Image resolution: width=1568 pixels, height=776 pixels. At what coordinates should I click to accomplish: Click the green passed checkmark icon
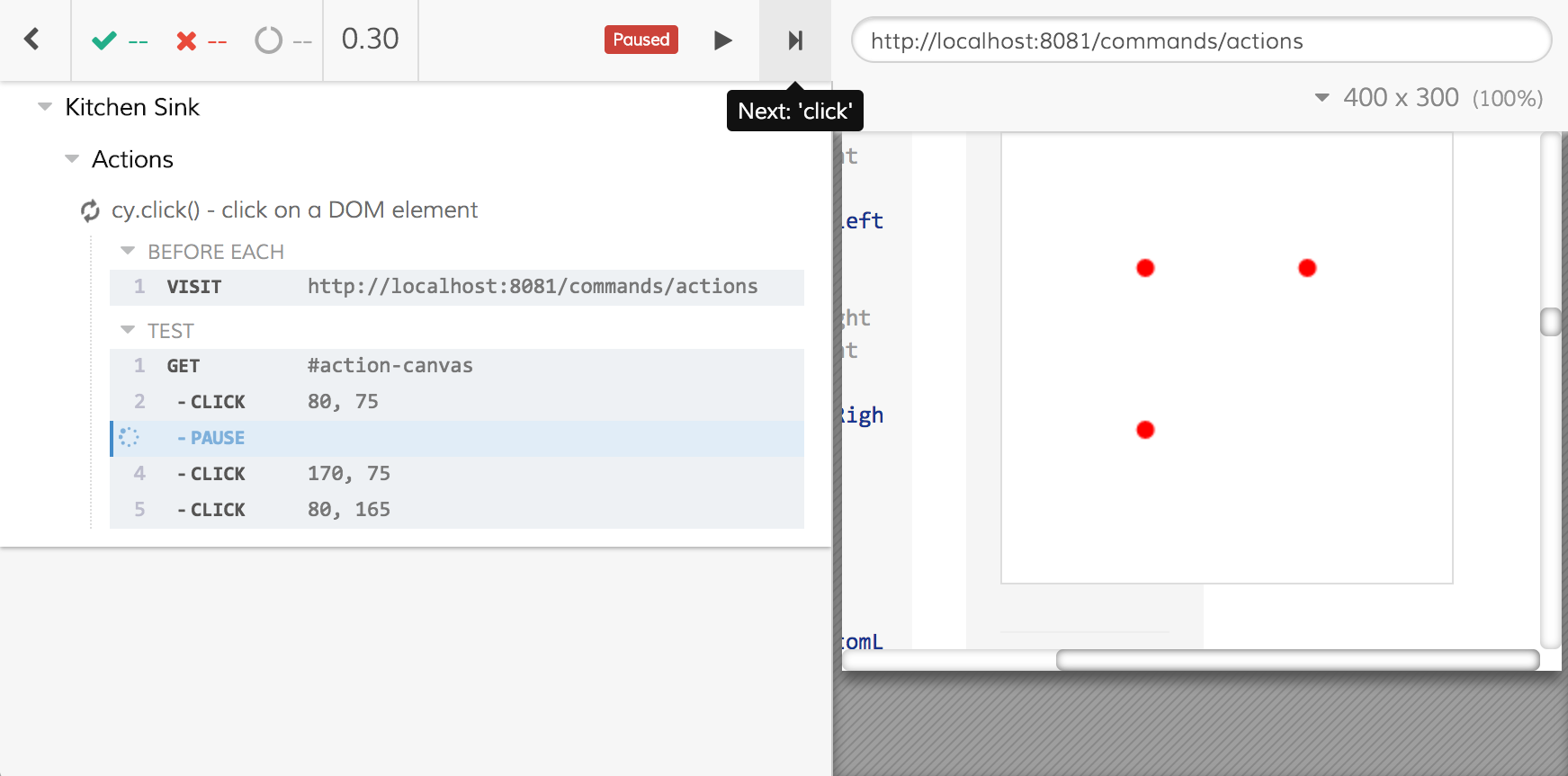[x=104, y=40]
